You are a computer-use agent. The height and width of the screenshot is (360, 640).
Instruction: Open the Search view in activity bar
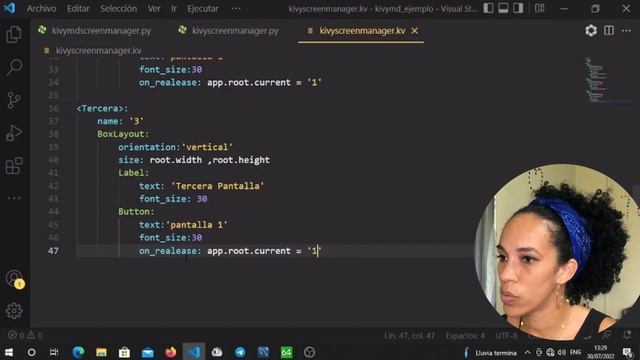pyautogui.click(x=14, y=67)
